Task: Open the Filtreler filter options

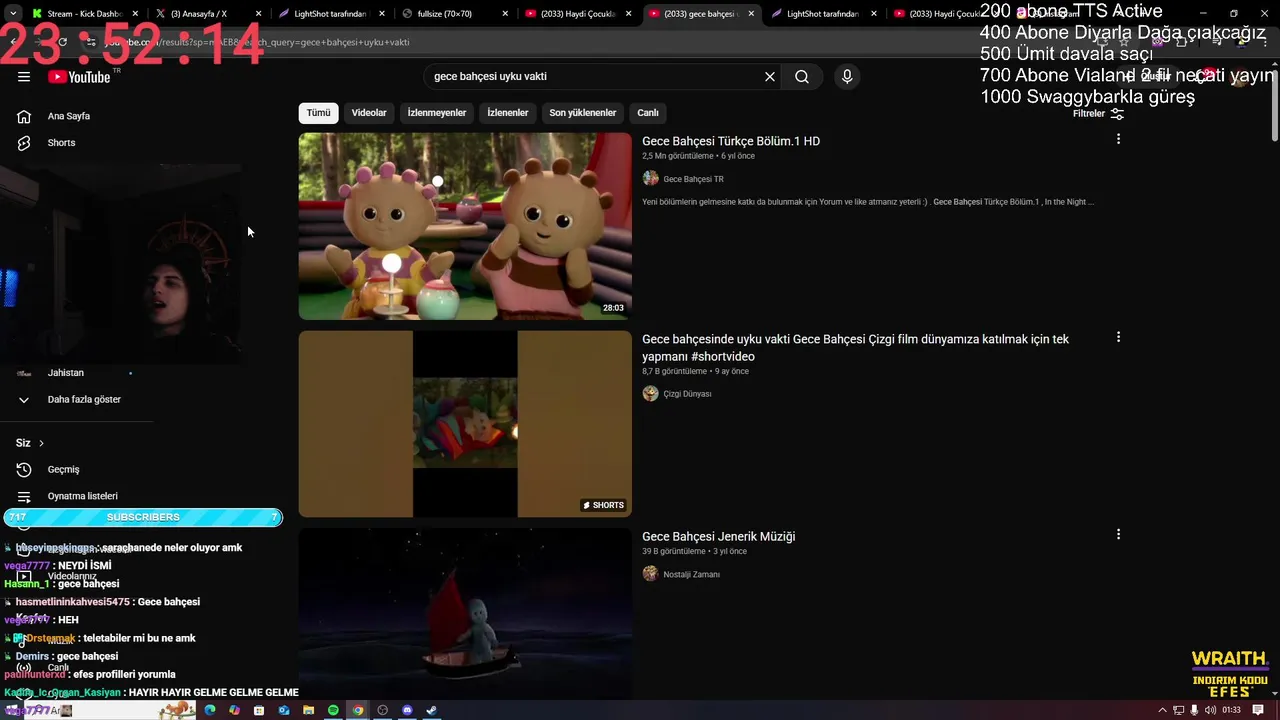Action: click(x=1098, y=114)
